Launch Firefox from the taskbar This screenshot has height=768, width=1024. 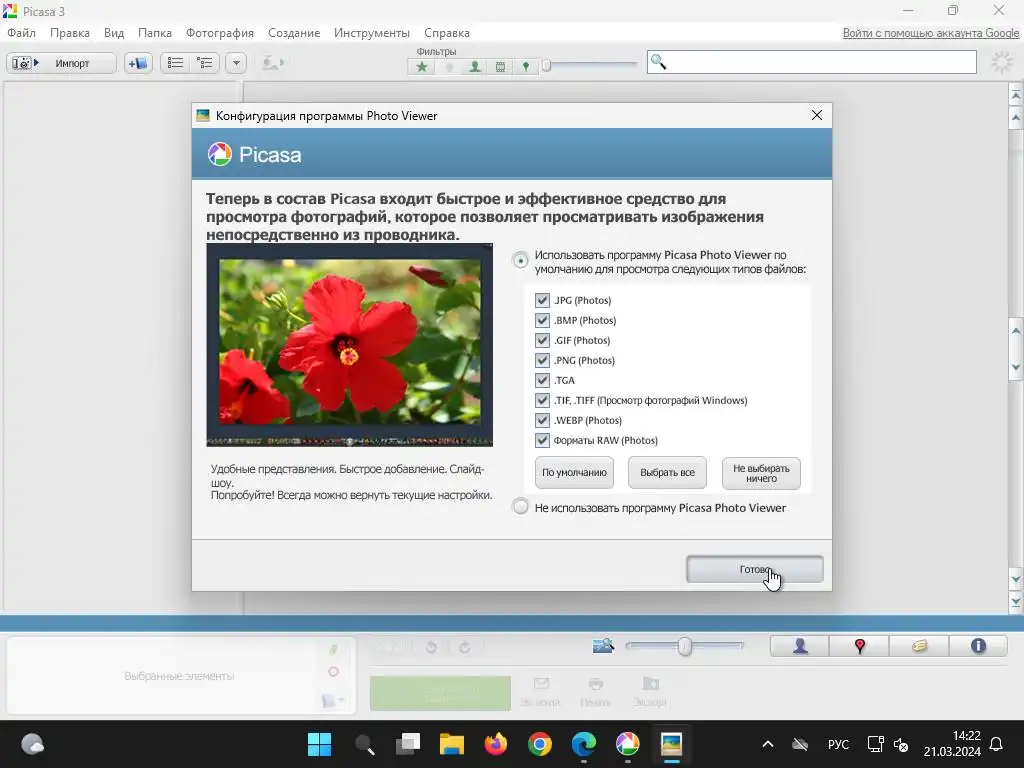tap(496, 744)
